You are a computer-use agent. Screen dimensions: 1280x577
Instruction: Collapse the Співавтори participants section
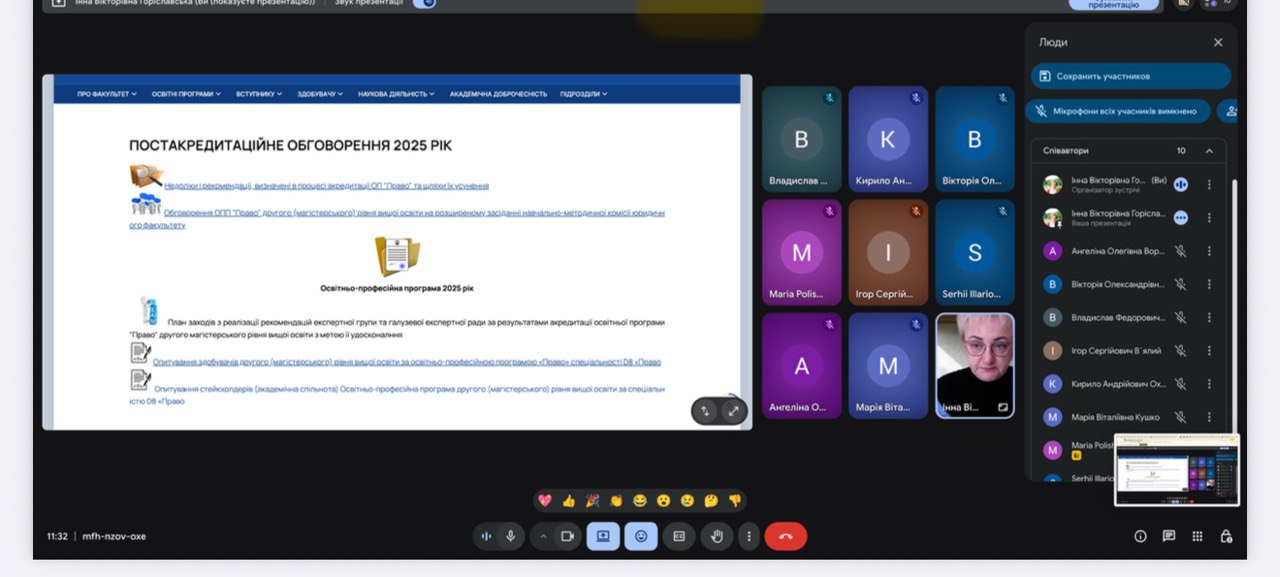[x=1209, y=151]
